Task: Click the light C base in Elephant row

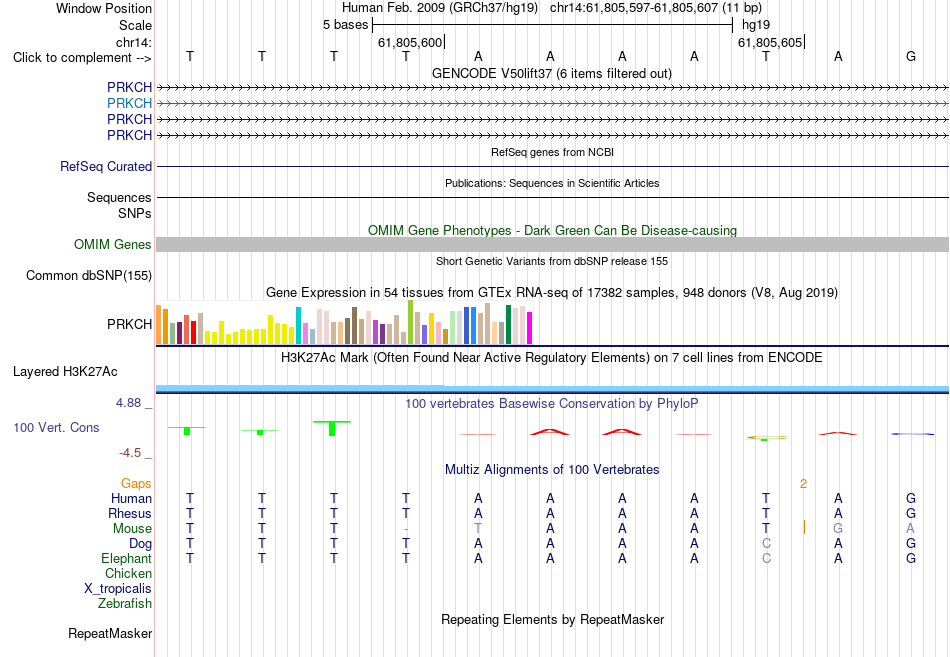Action: pos(766,558)
